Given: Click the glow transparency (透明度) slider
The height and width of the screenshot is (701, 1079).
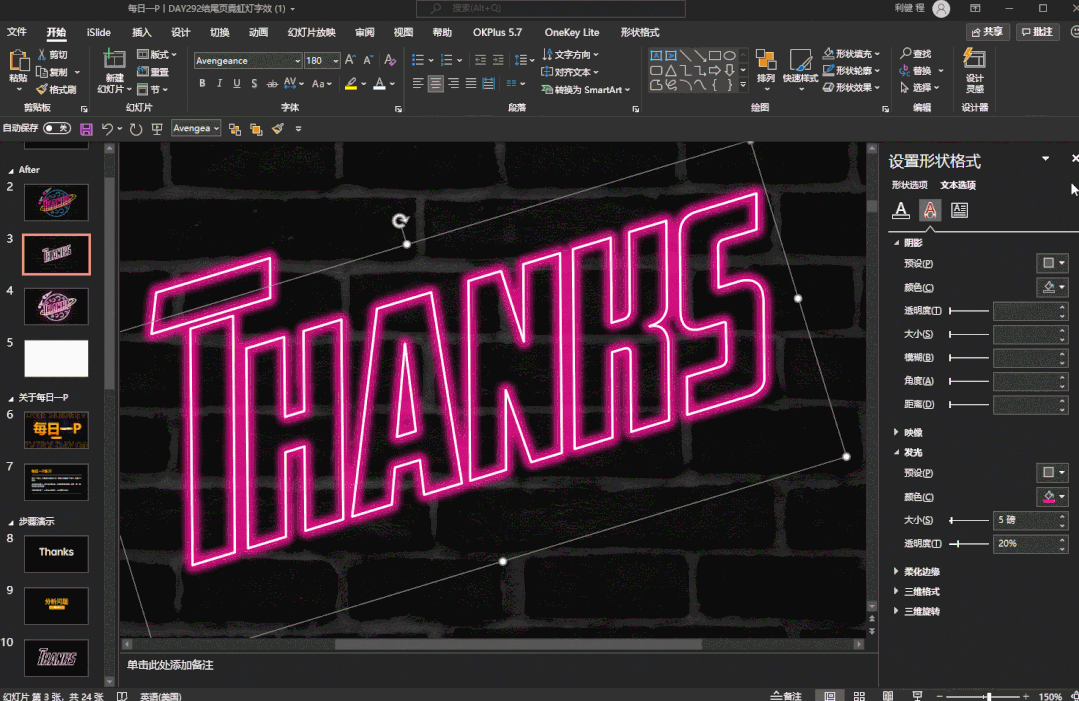Looking at the screenshot, I should point(969,543).
